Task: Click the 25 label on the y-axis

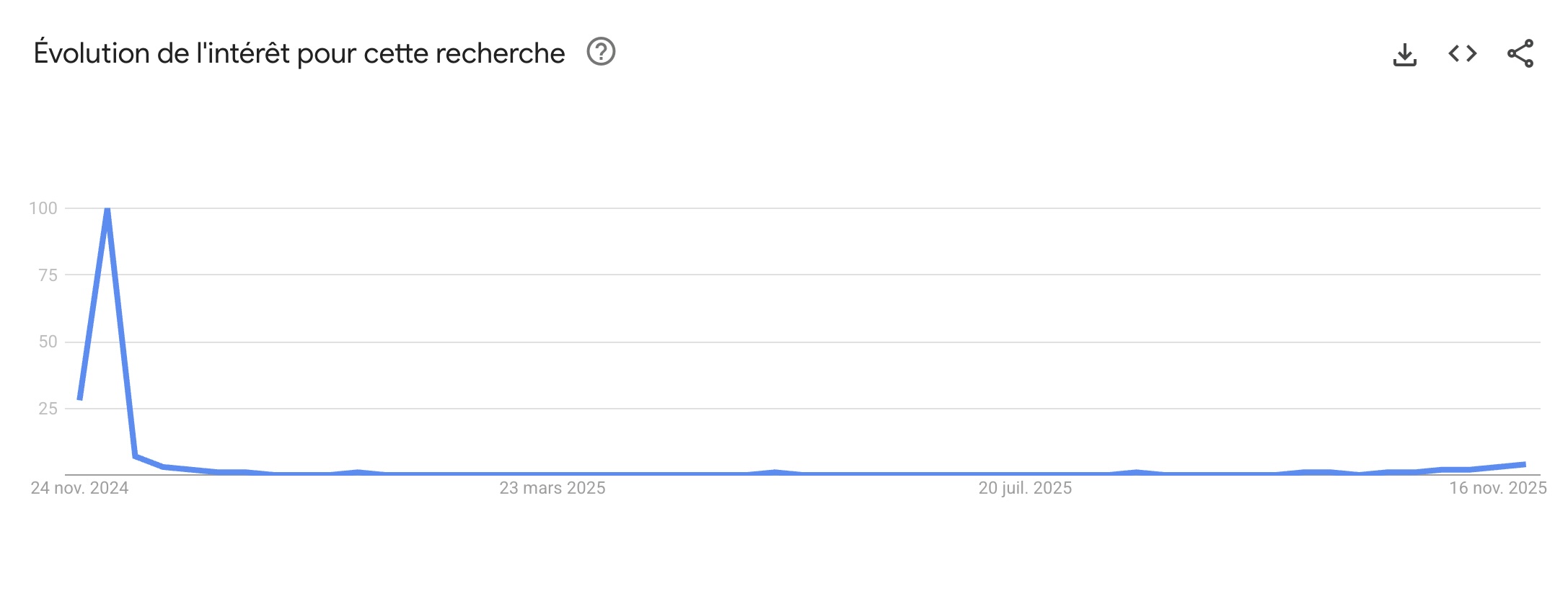Action: click(x=48, y=409)
